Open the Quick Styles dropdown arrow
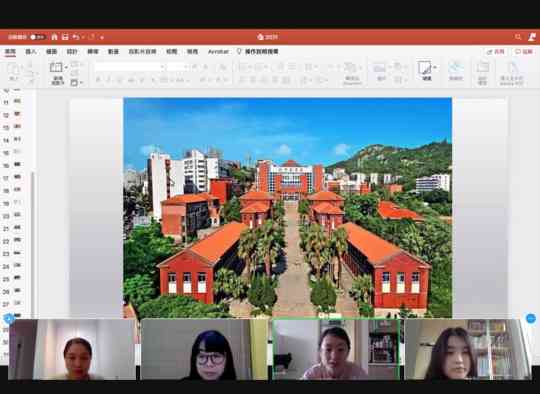 [x=435, y=67]
